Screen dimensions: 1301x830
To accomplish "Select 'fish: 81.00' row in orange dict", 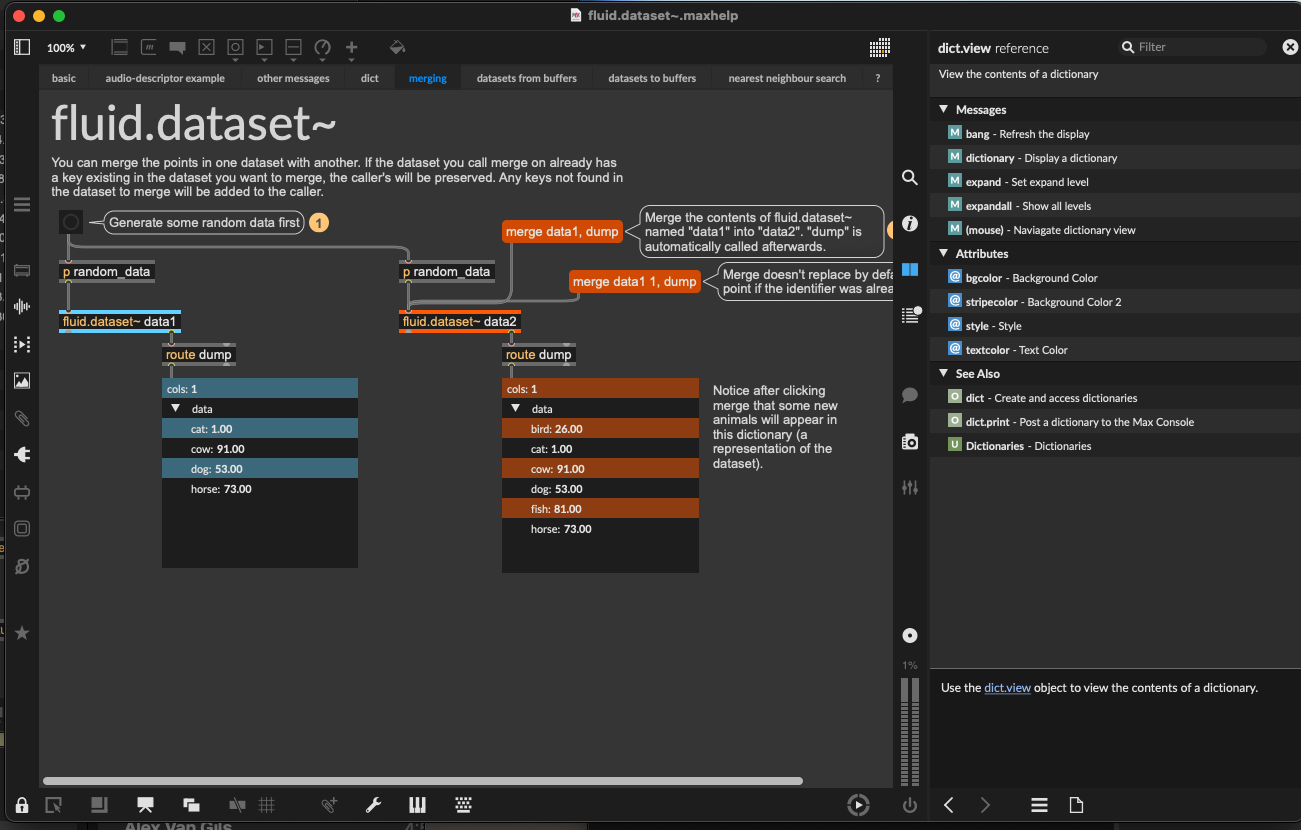I will click(x=600, y=509).
